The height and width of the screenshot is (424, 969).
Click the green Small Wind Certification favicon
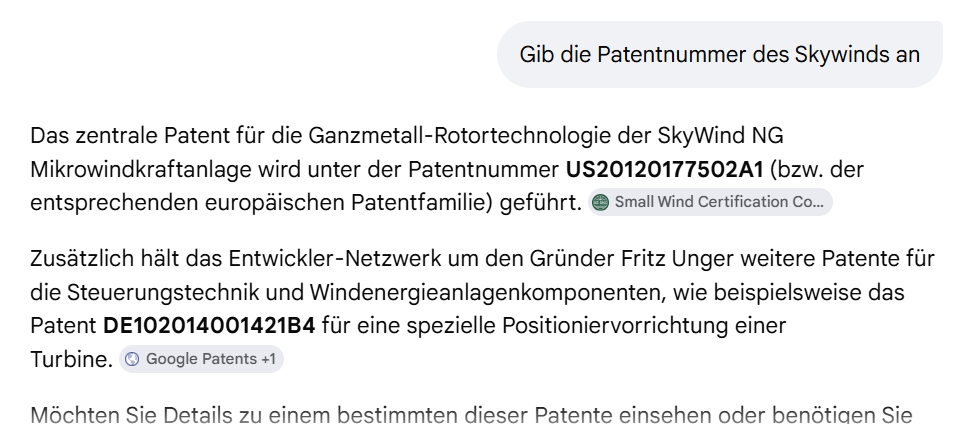600,202
